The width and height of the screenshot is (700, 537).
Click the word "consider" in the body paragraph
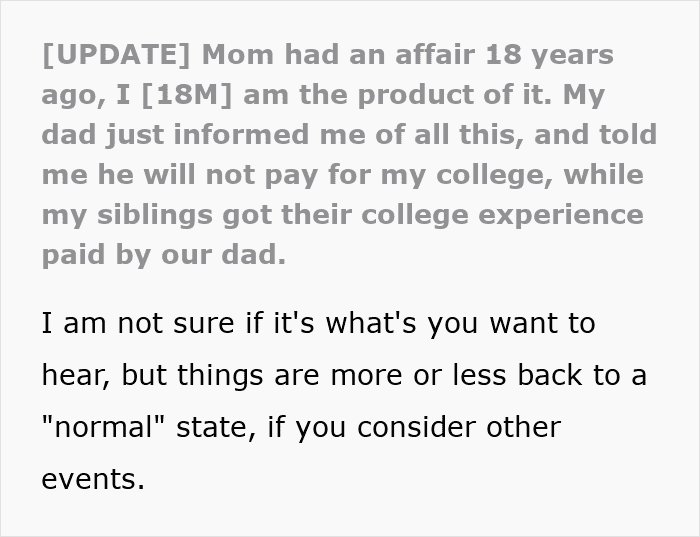pos(425,428)
